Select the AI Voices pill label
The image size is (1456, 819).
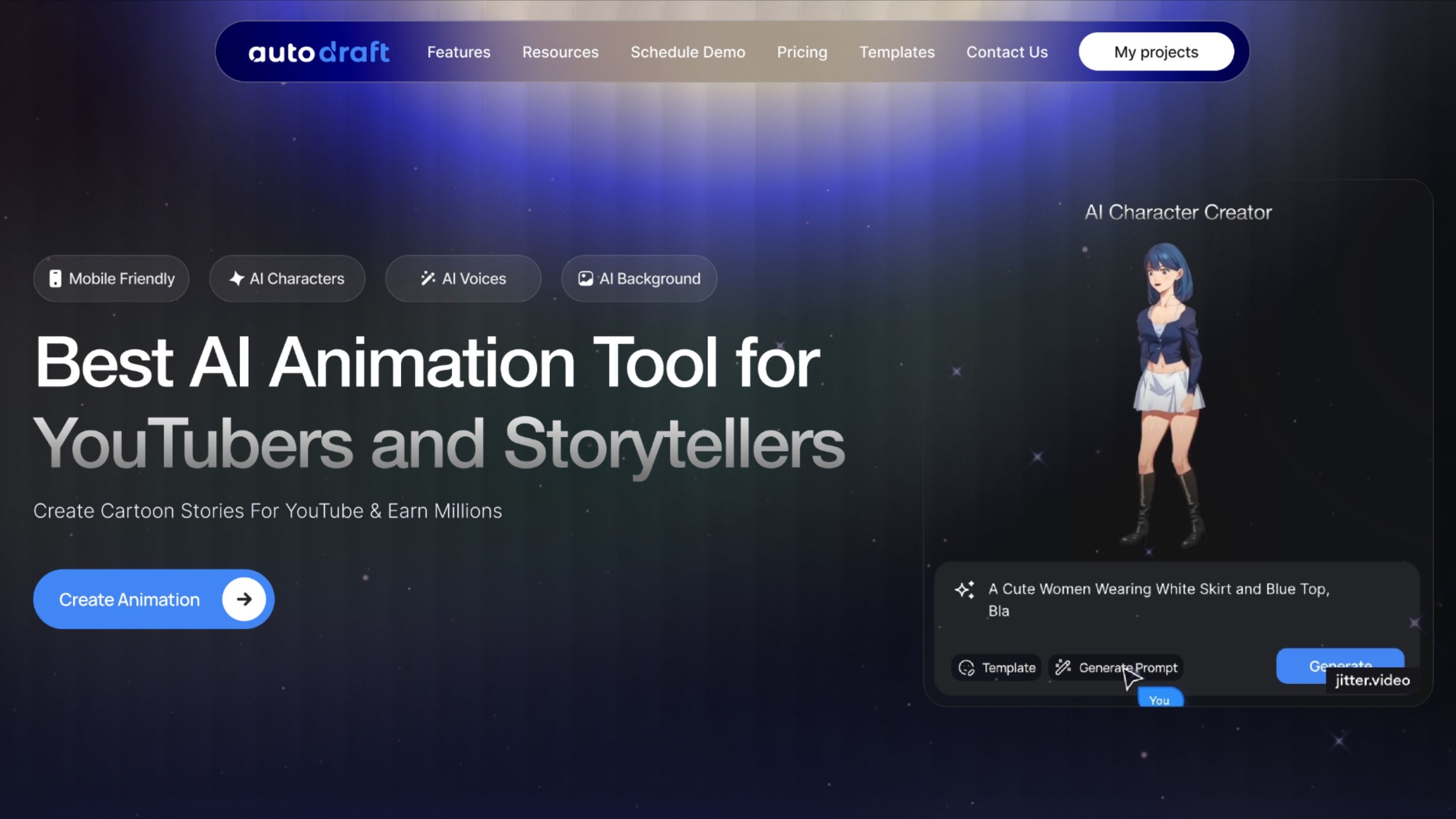(474, 278)
